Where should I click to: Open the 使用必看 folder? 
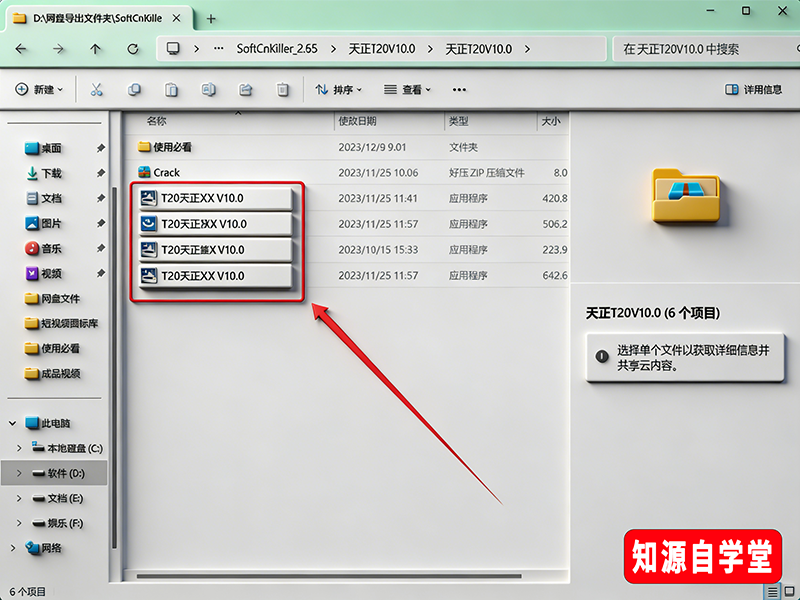pyautogui.click(x=173, y=146)
